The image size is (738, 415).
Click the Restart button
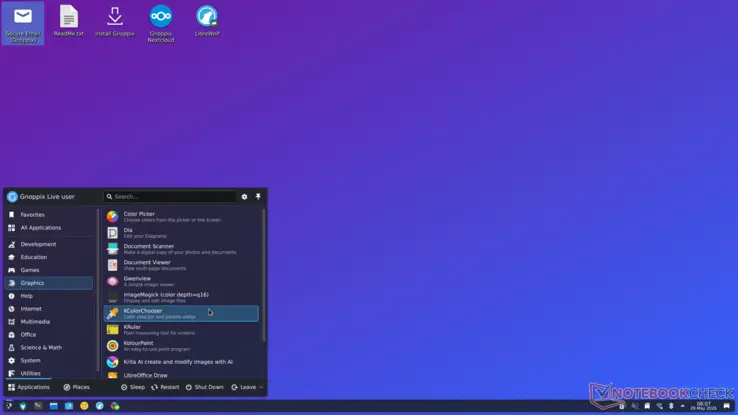pyautogui.click(x=165, y=387)
